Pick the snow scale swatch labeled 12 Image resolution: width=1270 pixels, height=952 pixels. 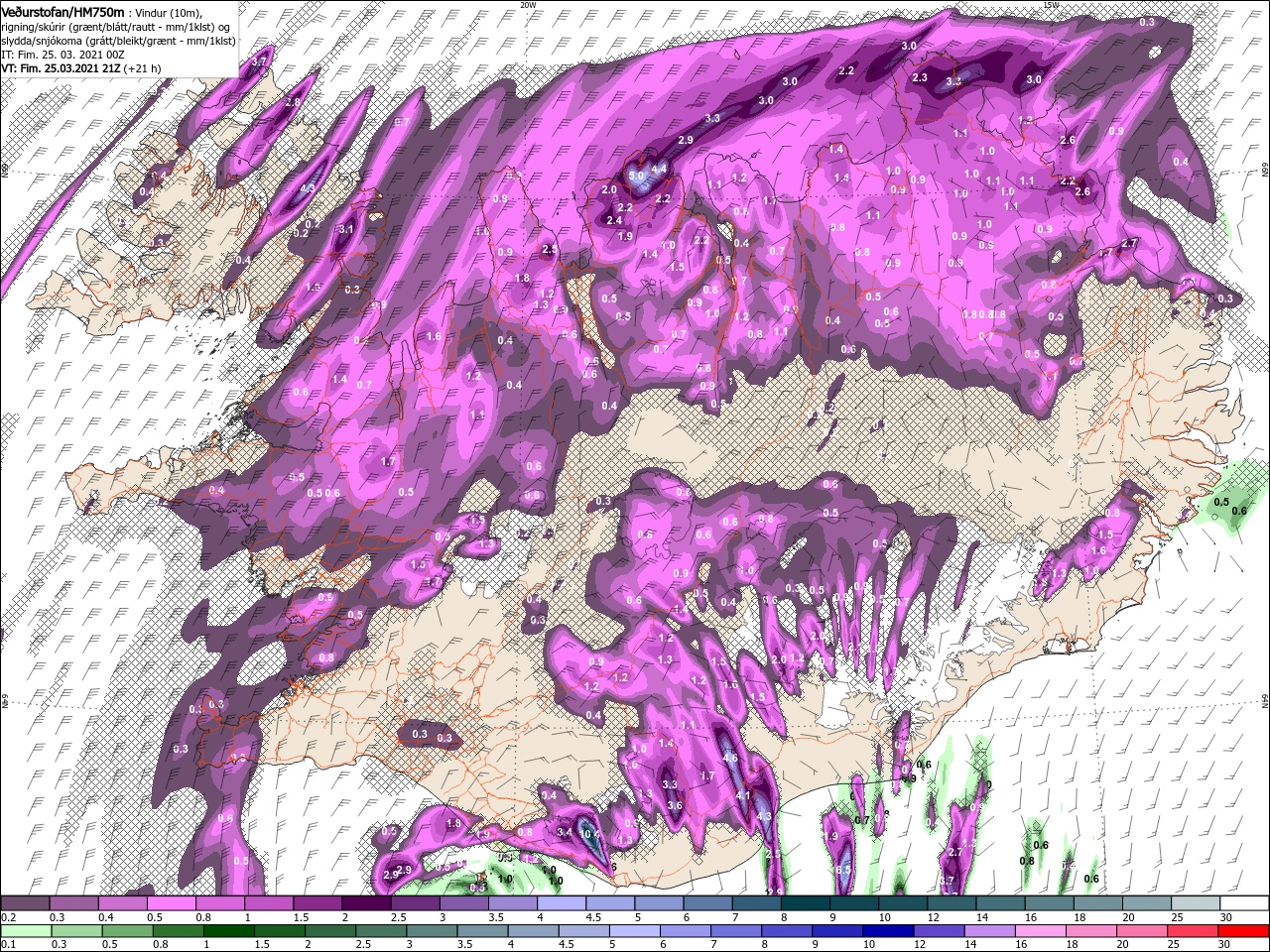[x=951, y=903]
